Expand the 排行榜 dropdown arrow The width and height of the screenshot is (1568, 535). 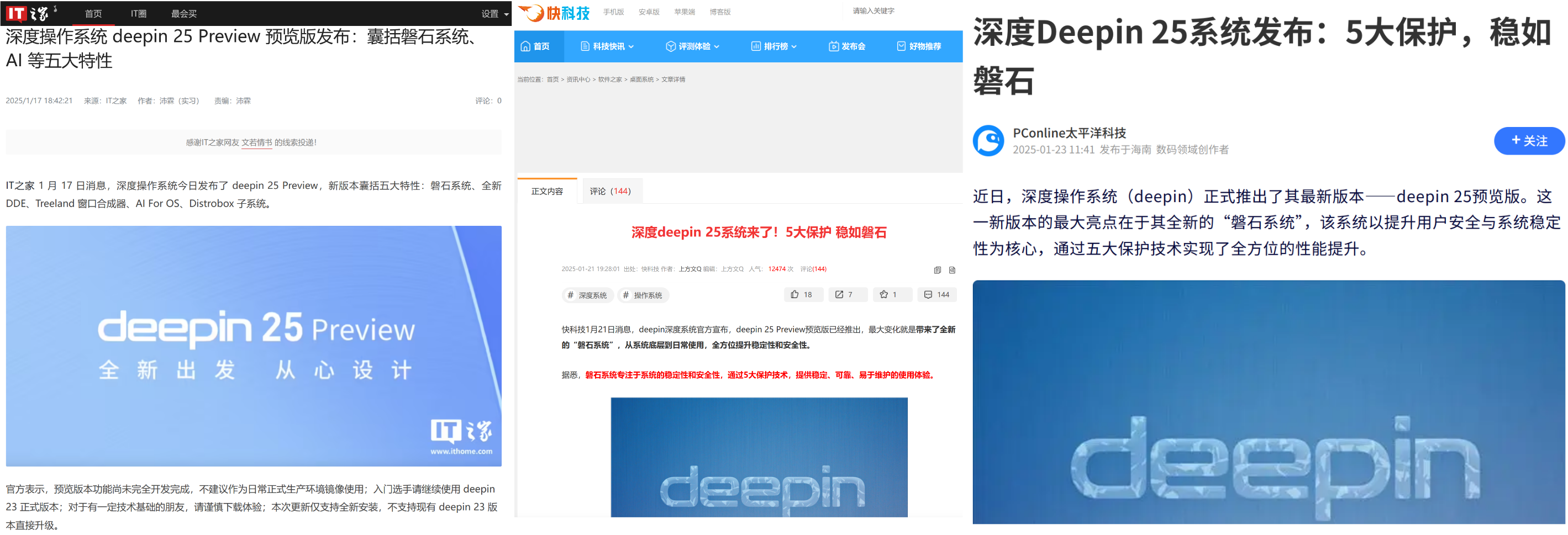click(x=794, y=47)
